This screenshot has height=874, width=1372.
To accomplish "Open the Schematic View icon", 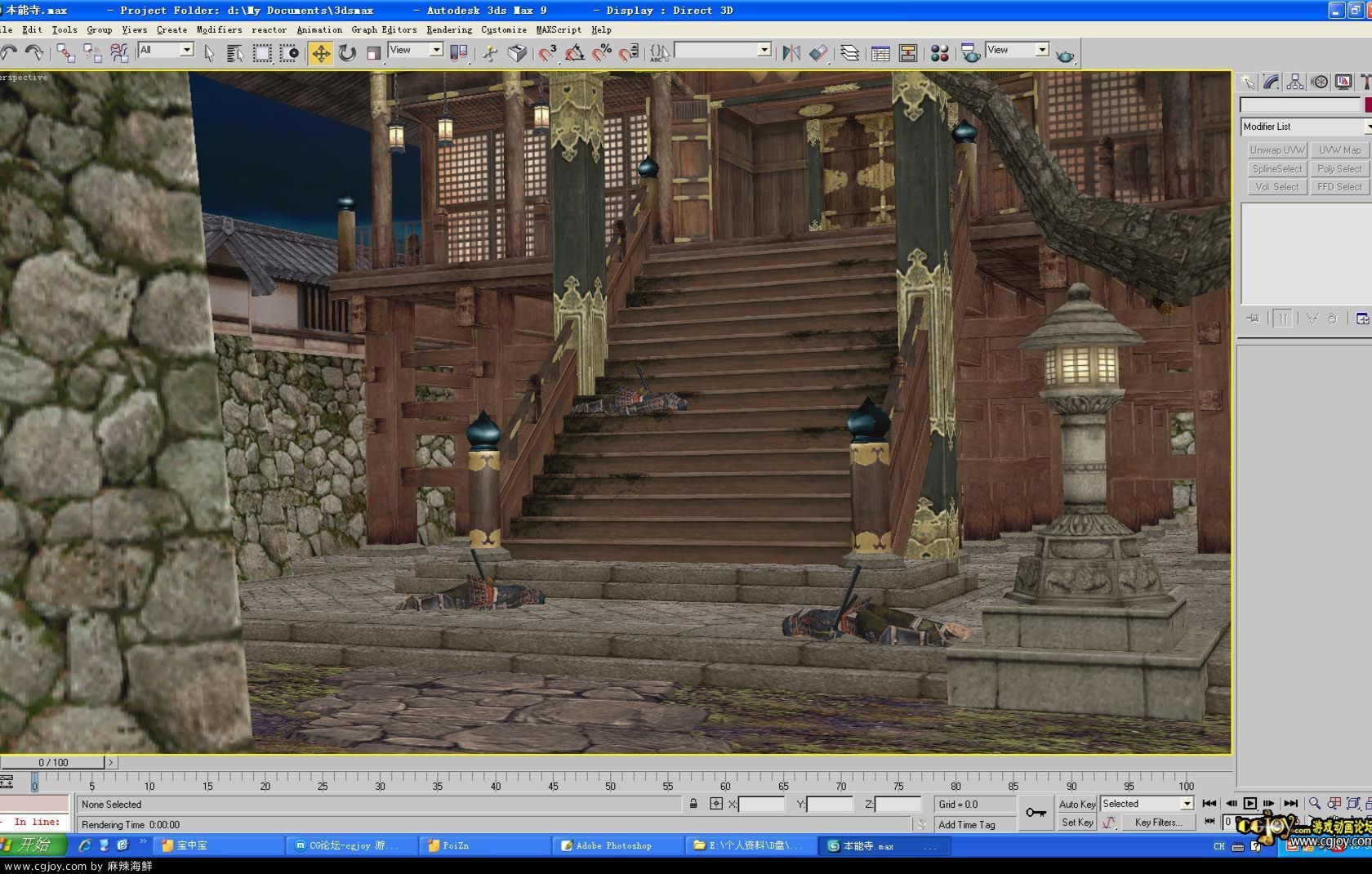I will tap(907, 53).
